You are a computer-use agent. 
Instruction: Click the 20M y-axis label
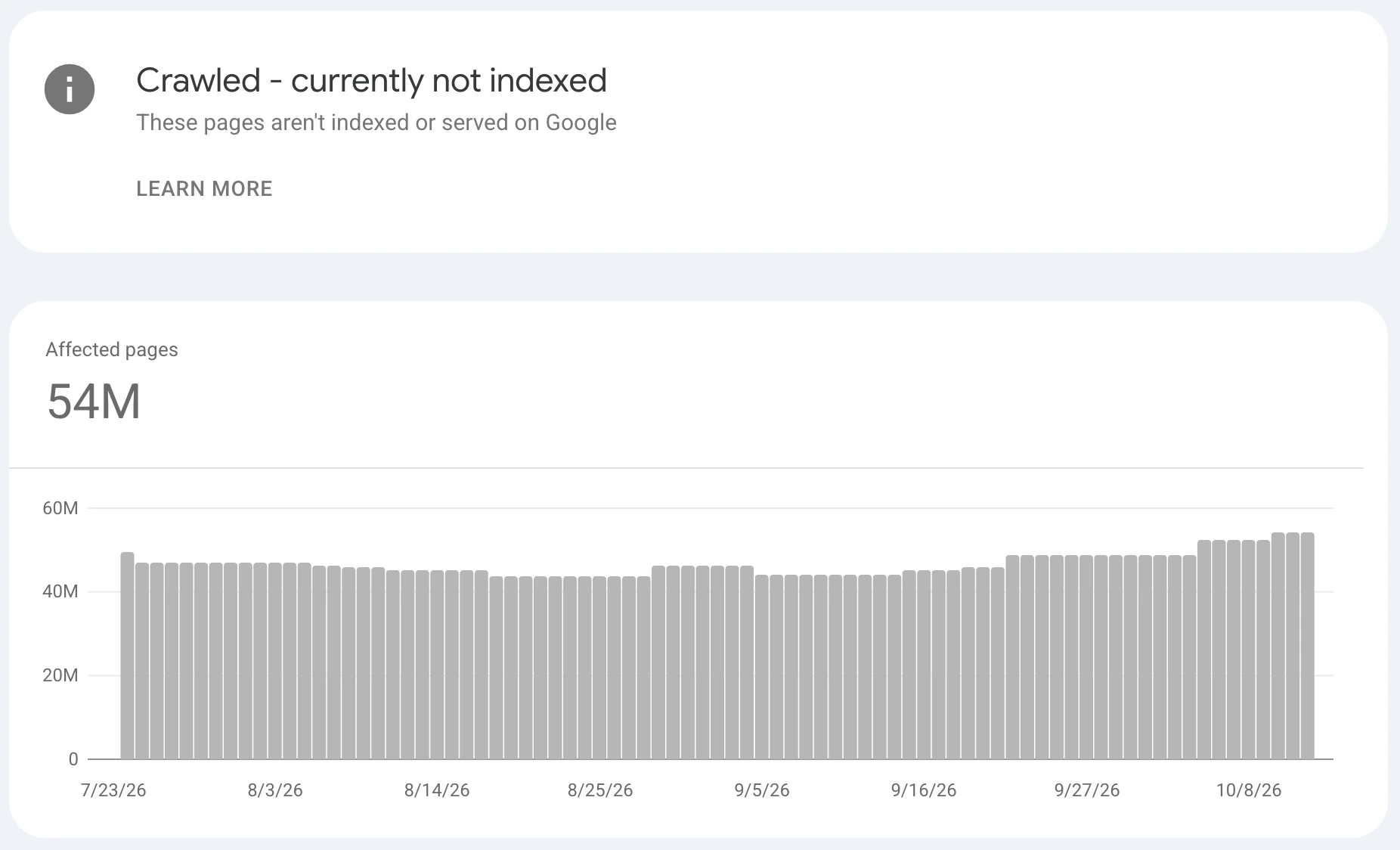(x=60, y=675)
